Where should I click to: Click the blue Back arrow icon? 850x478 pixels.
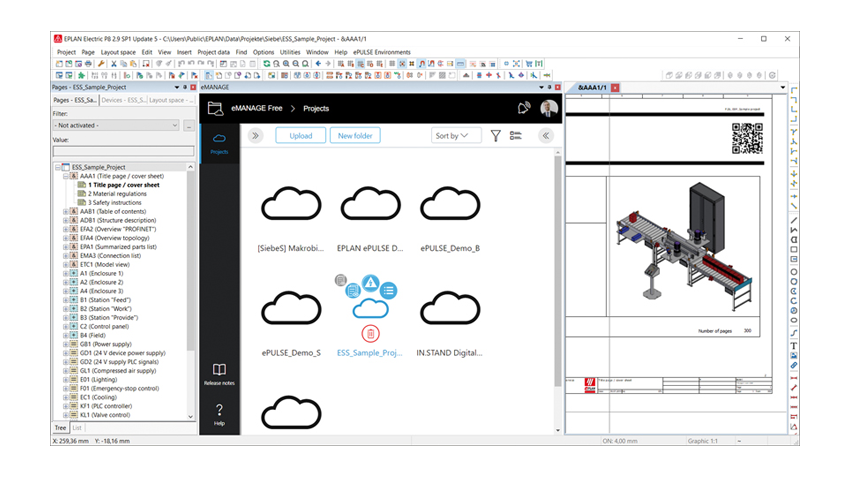tap(318, 64)
